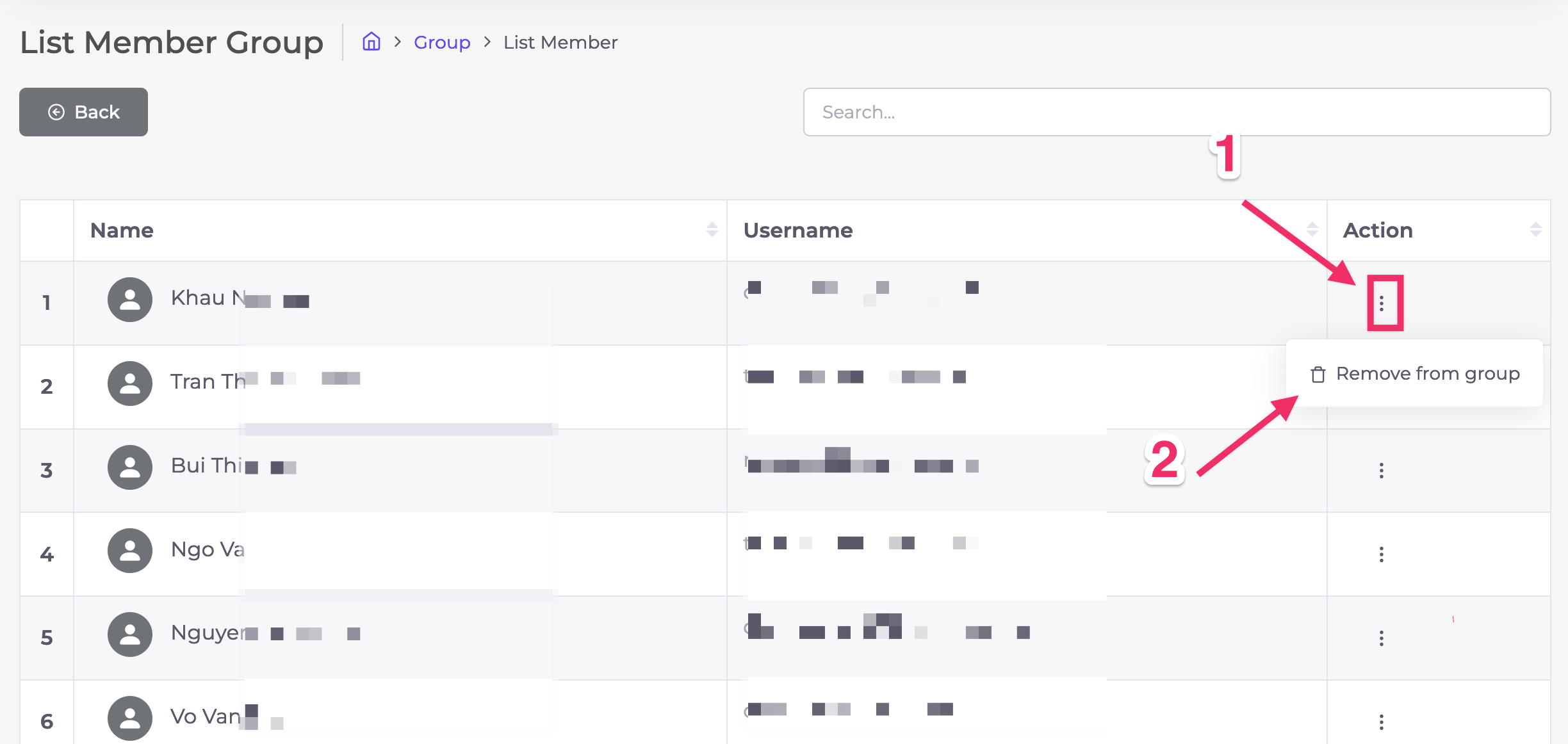Click the Back button
This screenshot has height=744, width=1568.
(x=83, y=112)
